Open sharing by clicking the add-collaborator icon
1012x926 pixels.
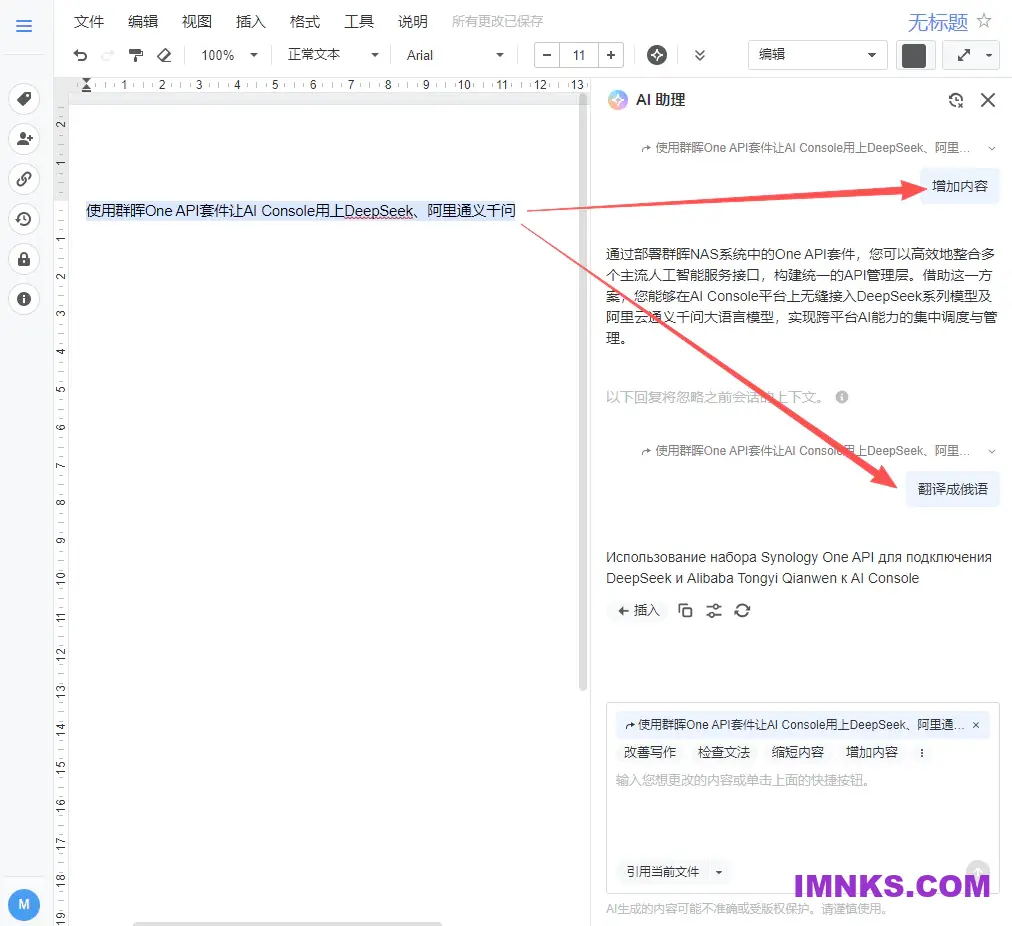tap(24, 139)
